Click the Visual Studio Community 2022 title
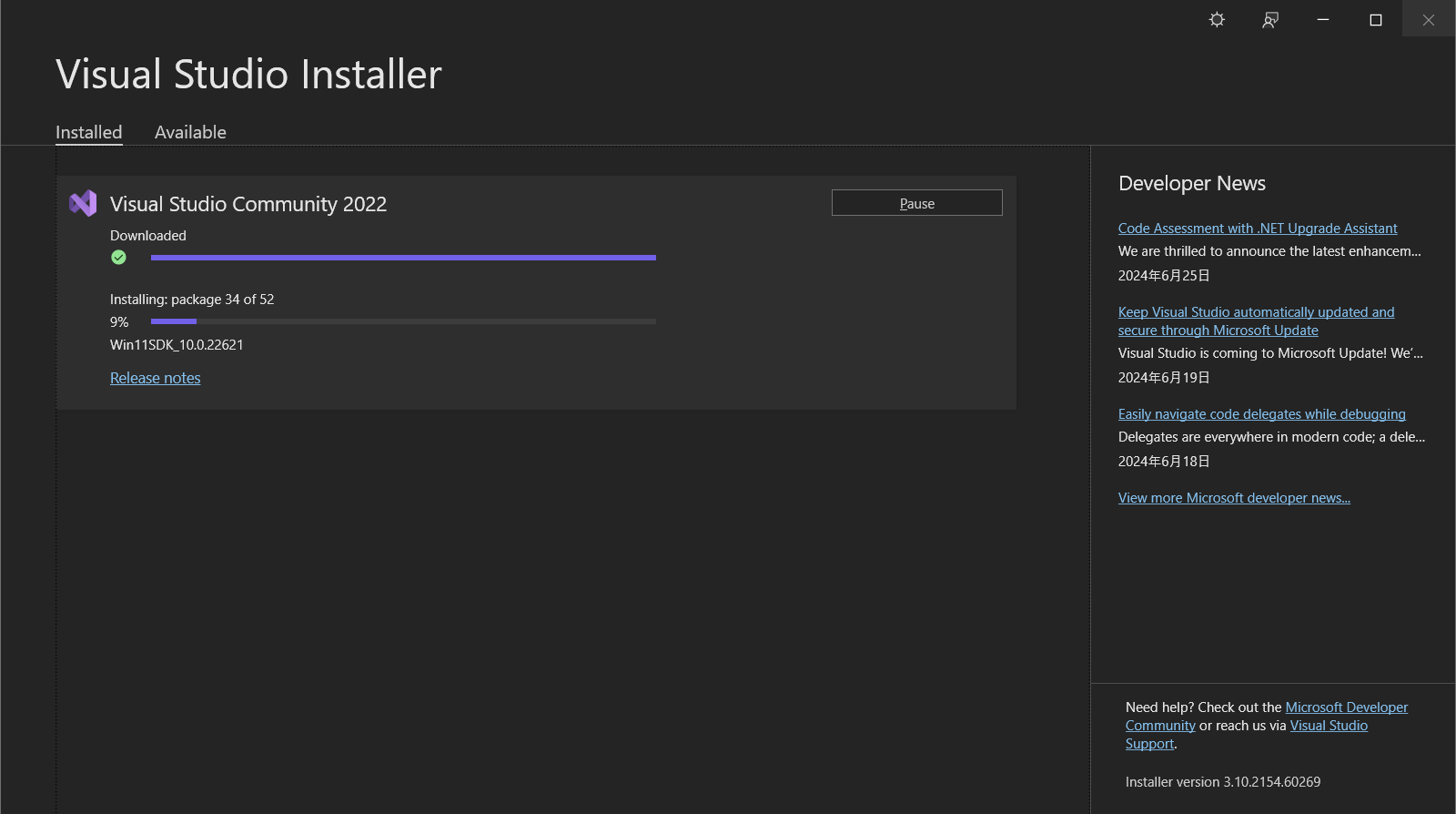 248,204
